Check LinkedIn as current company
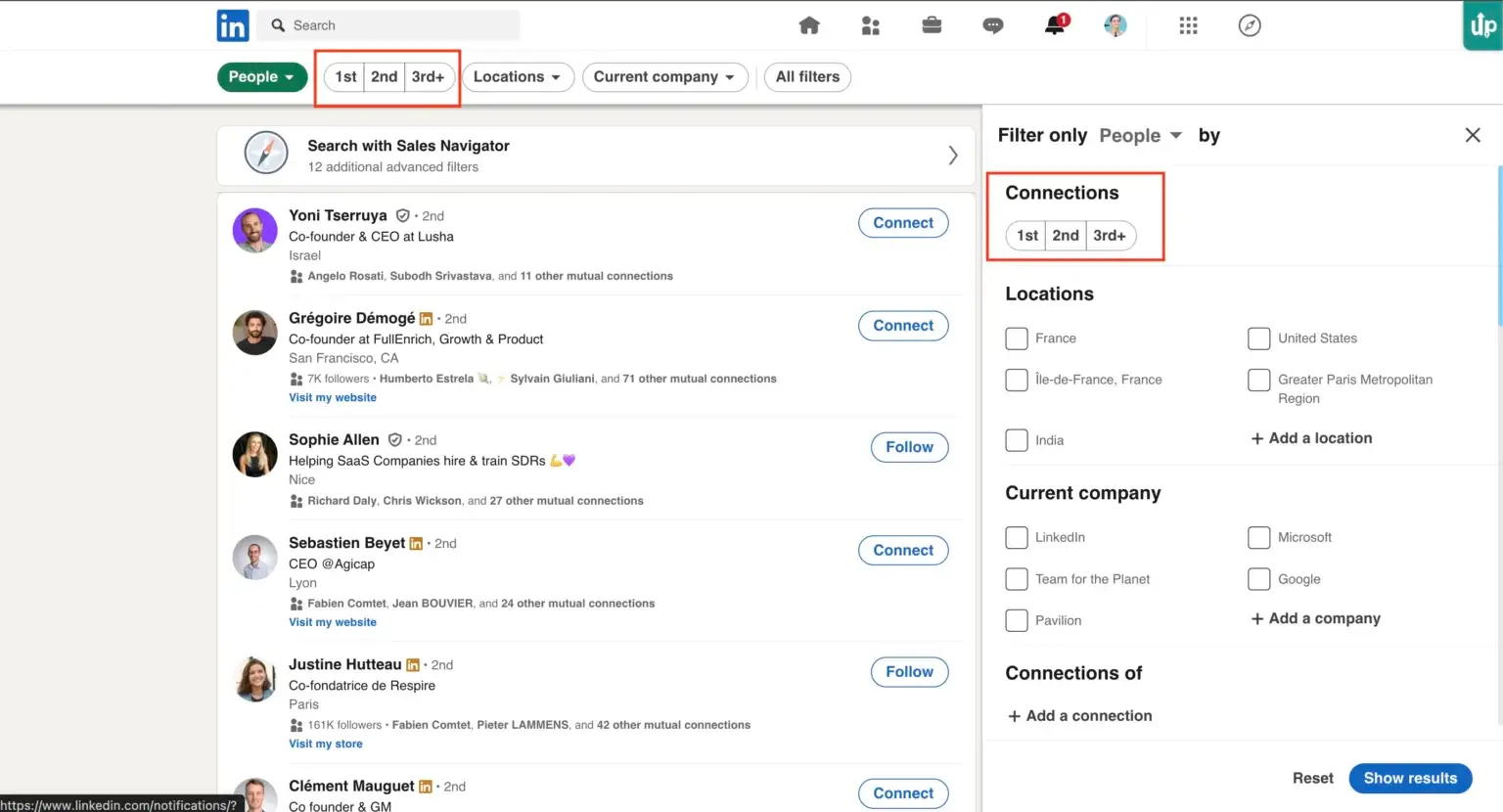 point(1017,537)
